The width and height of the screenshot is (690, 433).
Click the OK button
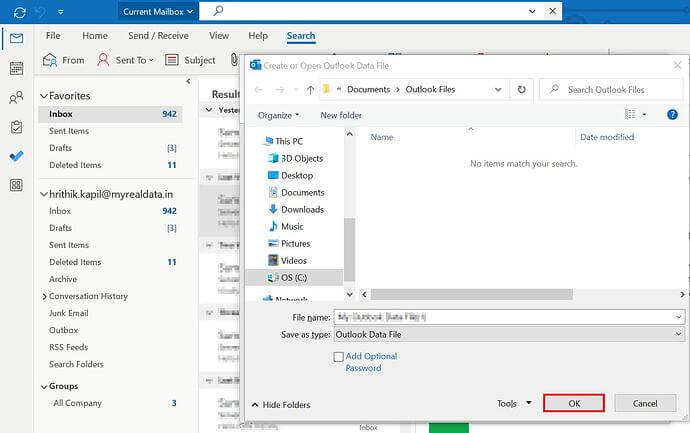[x=574, y=403]
